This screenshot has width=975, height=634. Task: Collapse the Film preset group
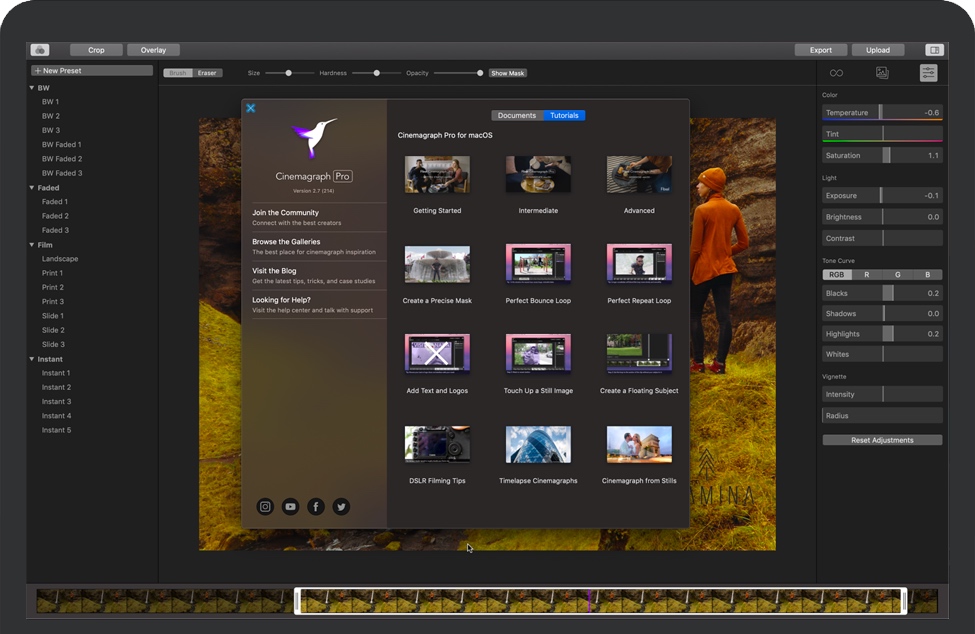click(32, 245)
